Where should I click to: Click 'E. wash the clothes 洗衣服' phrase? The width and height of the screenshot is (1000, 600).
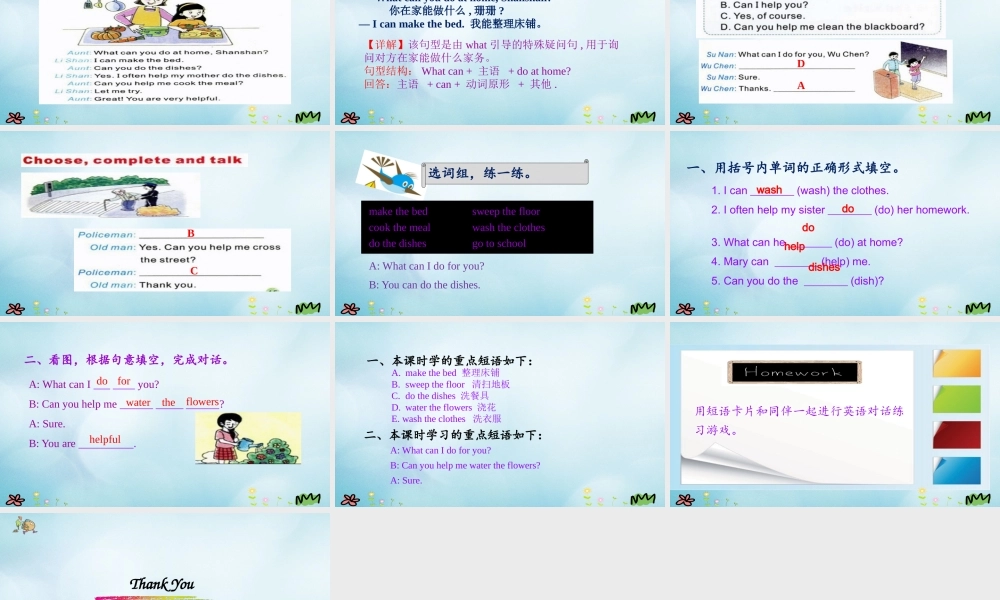click(x=446, y=418)
